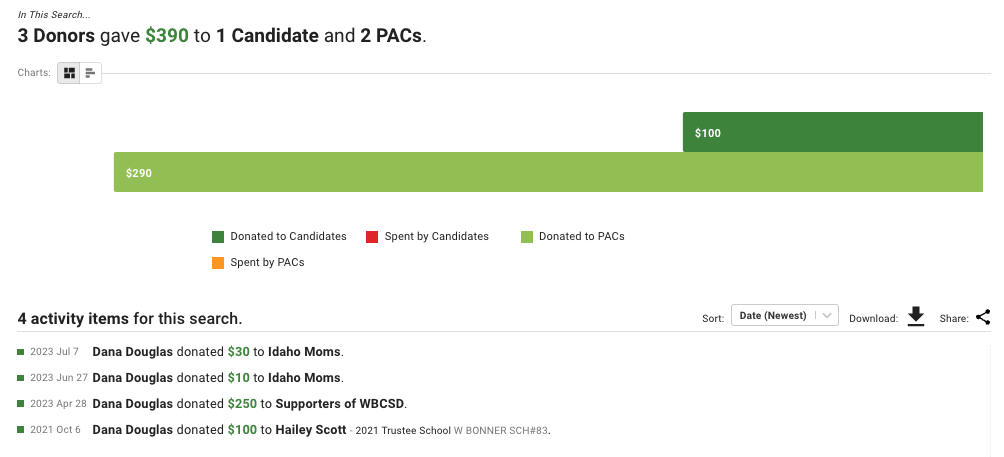Open the Date (Newest) sort dropdown
Screen dimensions: 1004x457
tap(784, 316)
